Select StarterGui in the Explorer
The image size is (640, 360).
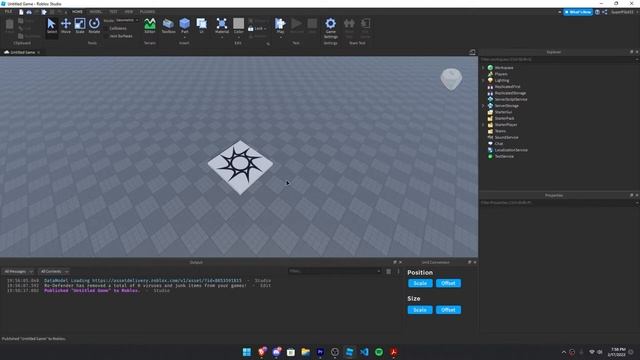click(503, 112)
